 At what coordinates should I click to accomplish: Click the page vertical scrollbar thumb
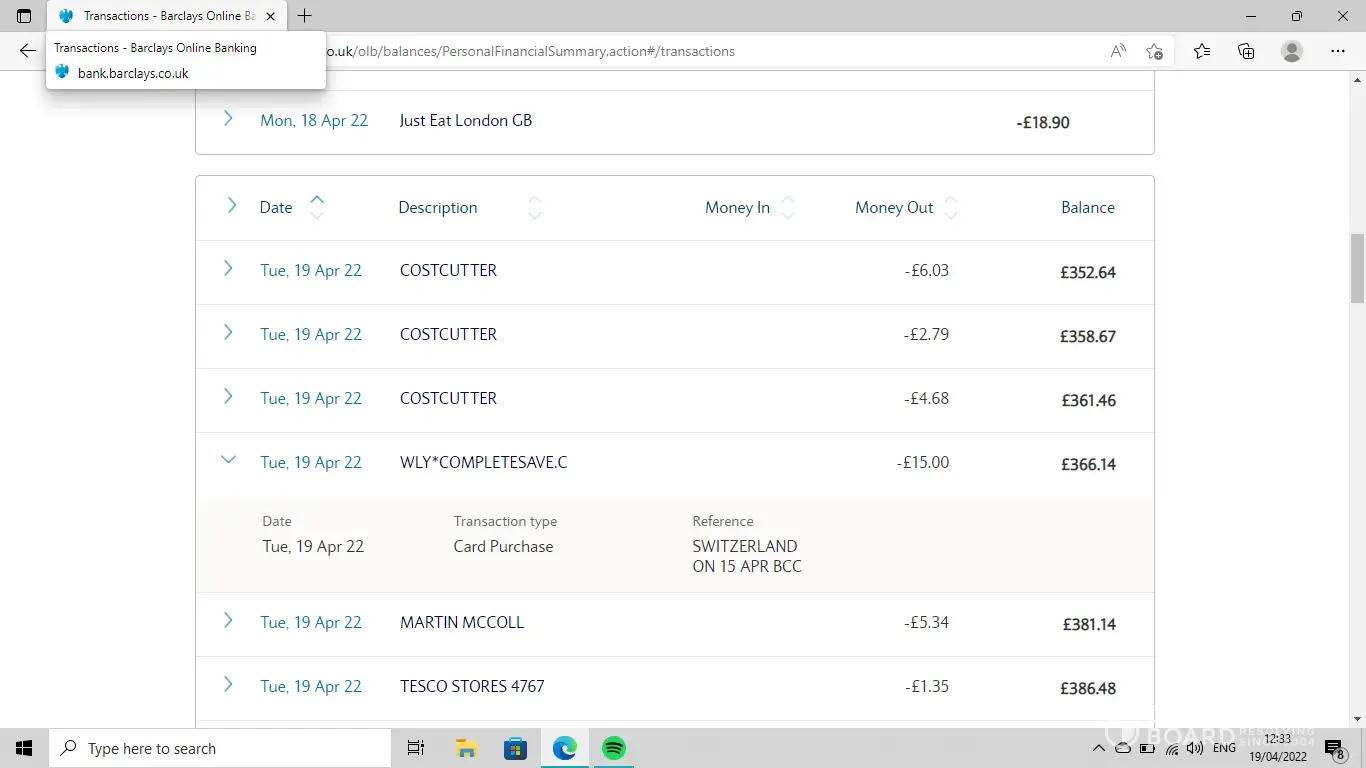(1357, 268)
